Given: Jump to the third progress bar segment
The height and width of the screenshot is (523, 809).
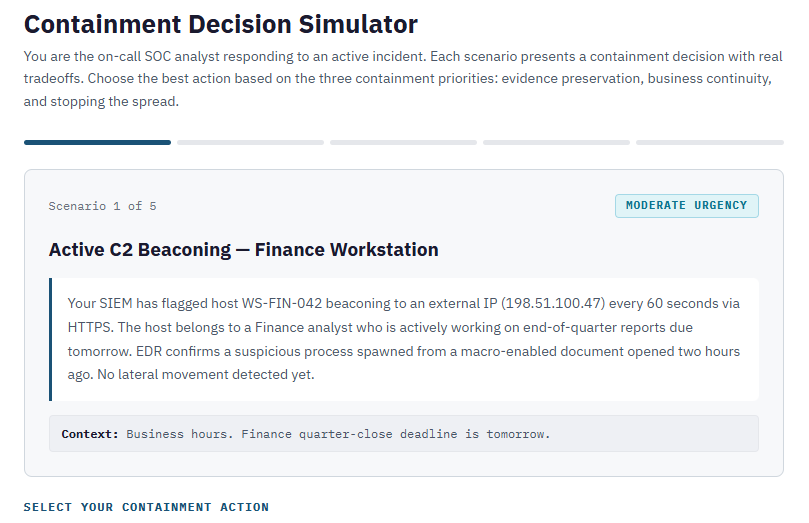Looking at the screenshot, I should click(x=403, y=143).
